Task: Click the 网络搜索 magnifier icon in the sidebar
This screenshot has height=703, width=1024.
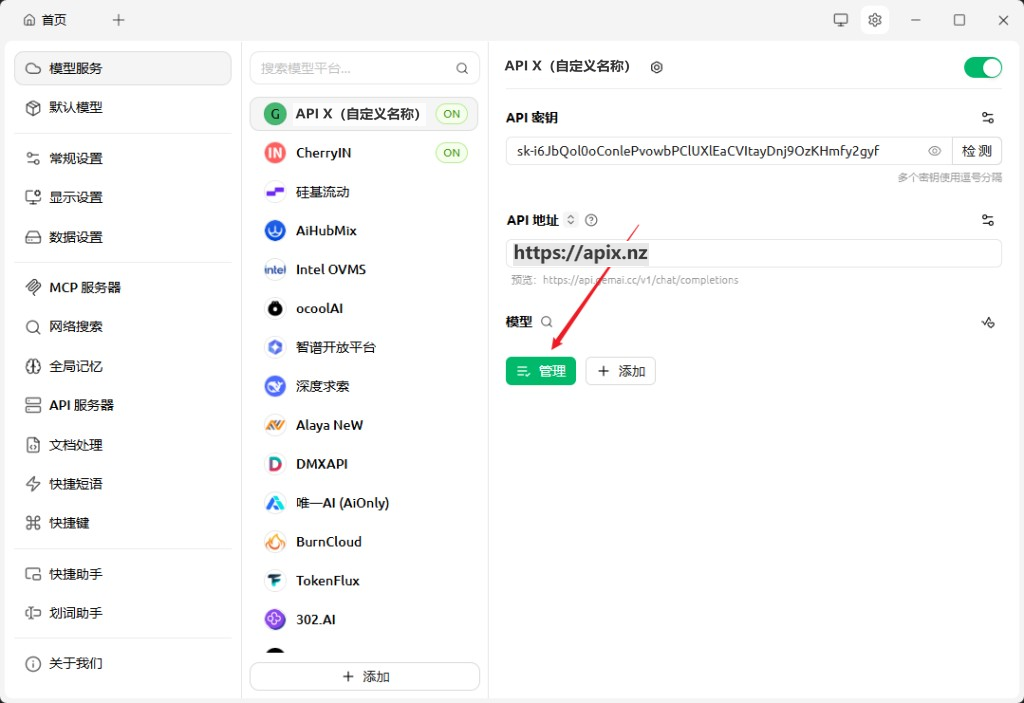Action: (x=33, y=327)
